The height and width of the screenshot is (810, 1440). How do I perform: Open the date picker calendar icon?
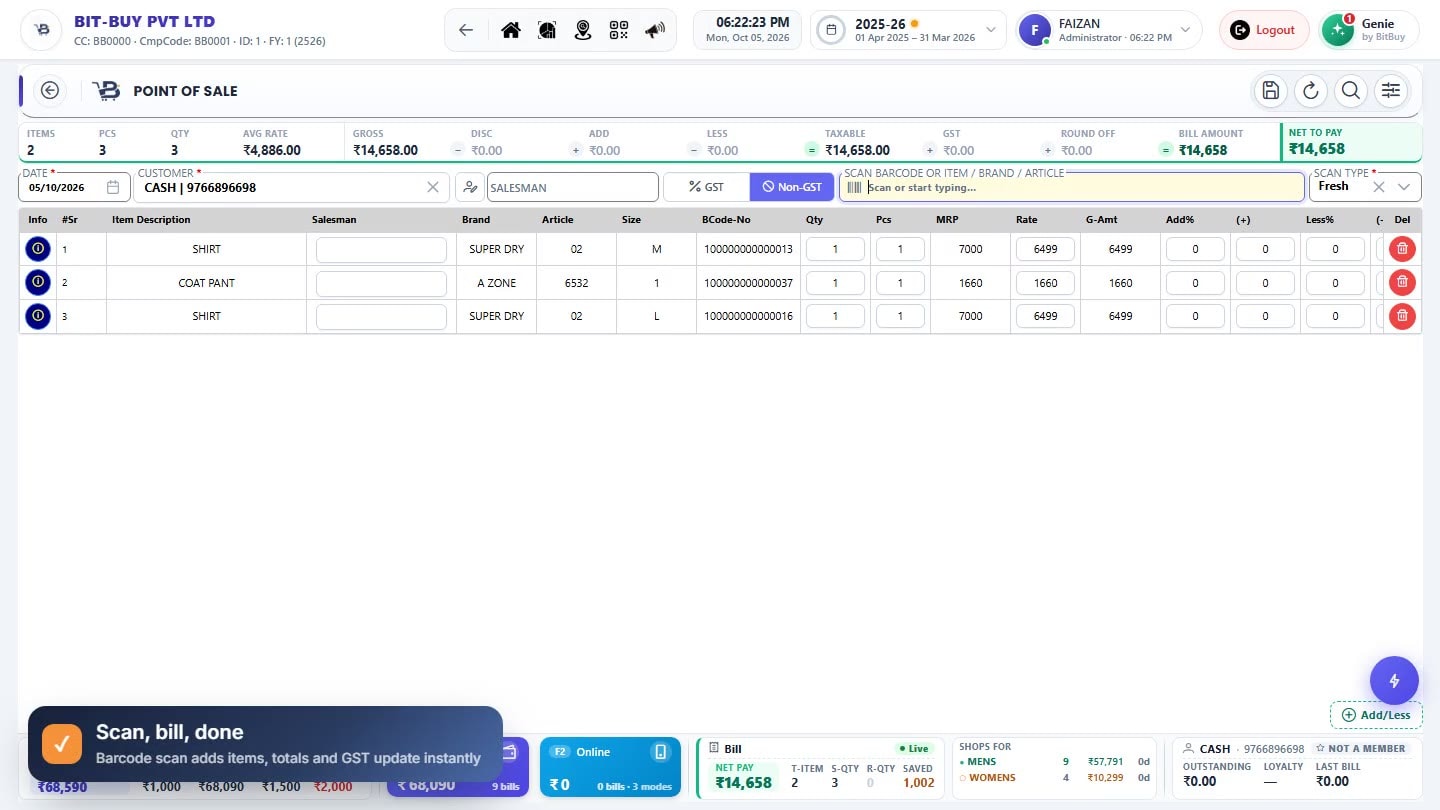click(x=114, y=187)
